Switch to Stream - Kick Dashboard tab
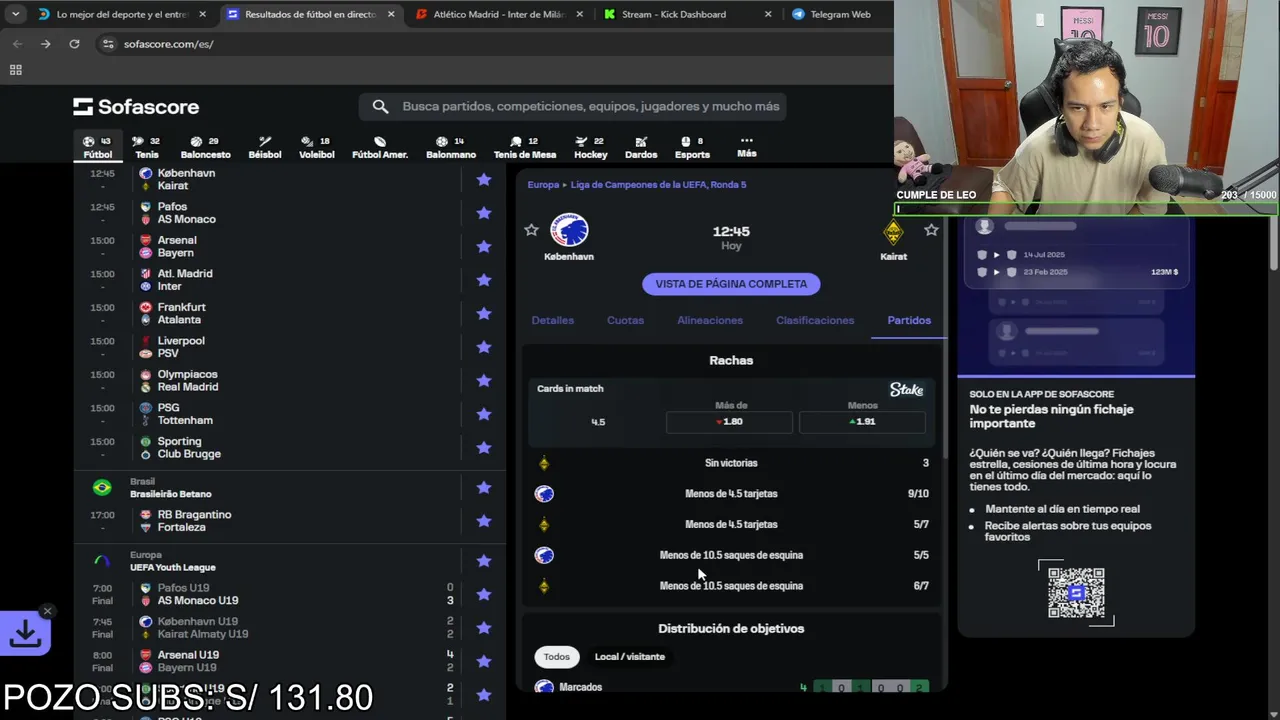This screenshot has width=1280, height=720. (674, 15)
